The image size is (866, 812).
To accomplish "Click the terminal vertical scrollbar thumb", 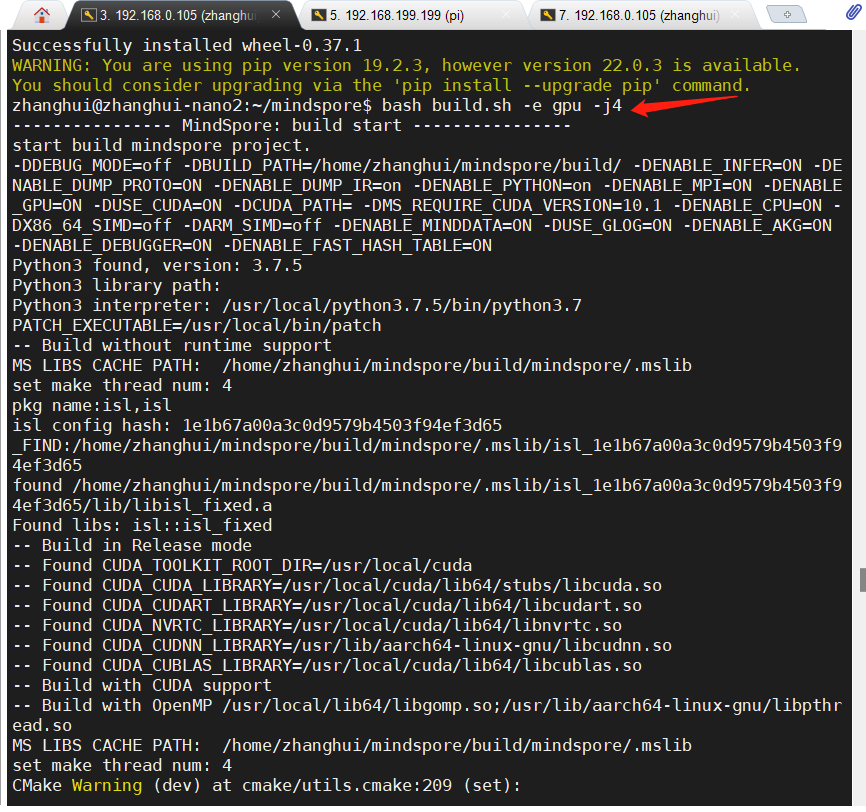I will 862,580.
